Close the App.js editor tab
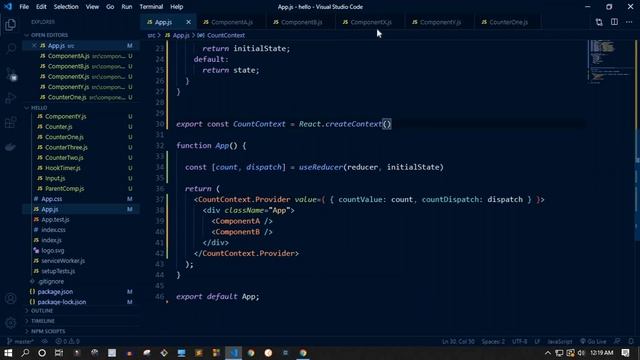The image size is (640, 360). [x=188, y=22]
